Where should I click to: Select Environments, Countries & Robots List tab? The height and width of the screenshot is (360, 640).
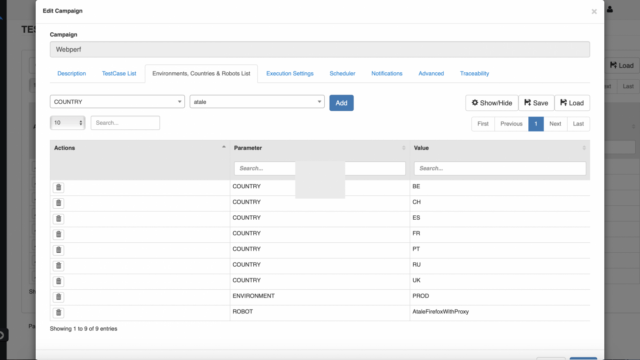click(201, 73)
